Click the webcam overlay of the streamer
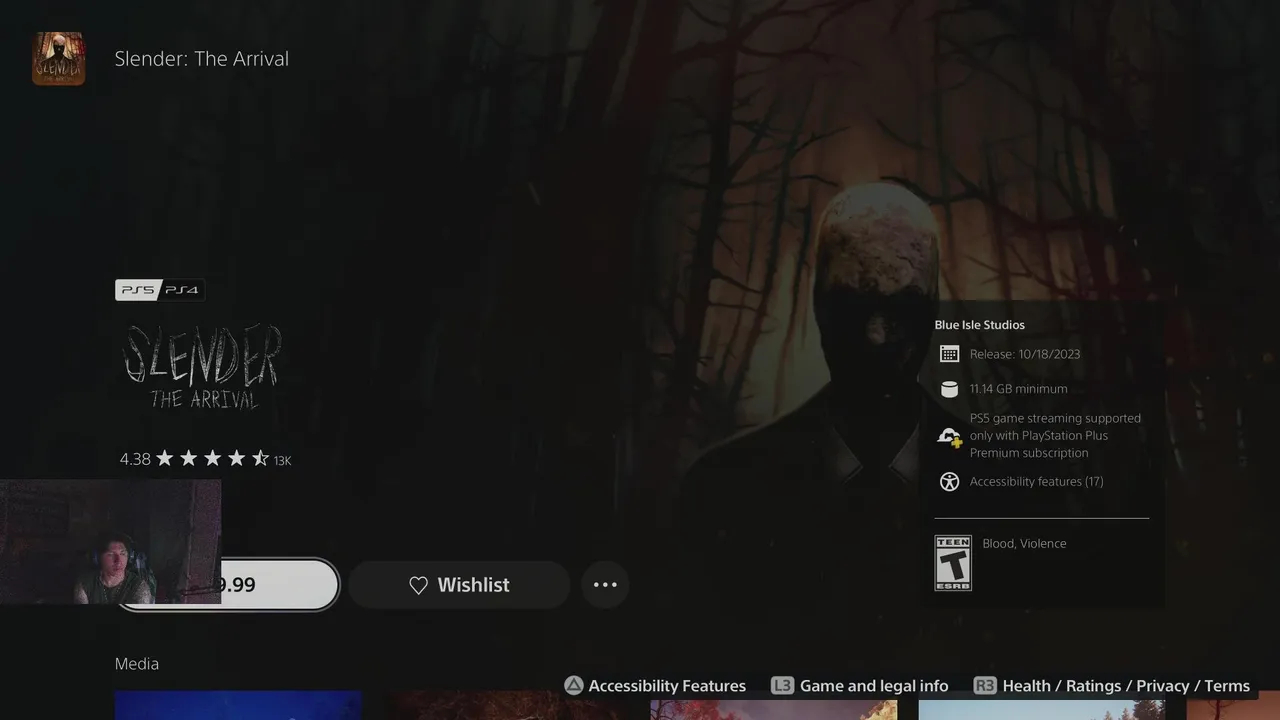Screen dimensions: 1280x720 pyautogui.click(x=110, y=542)
